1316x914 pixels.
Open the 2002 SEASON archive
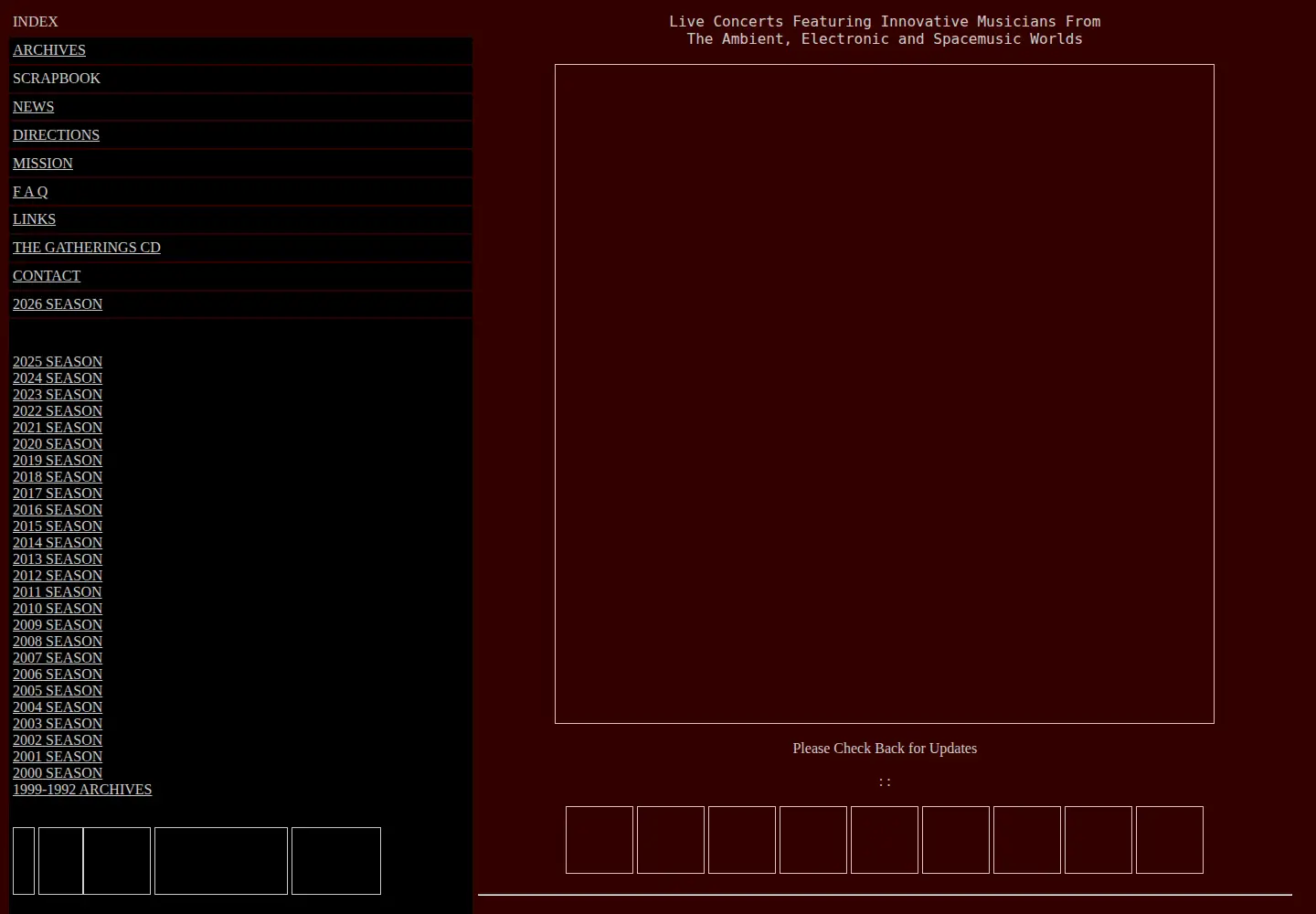(x=58, y=740)
